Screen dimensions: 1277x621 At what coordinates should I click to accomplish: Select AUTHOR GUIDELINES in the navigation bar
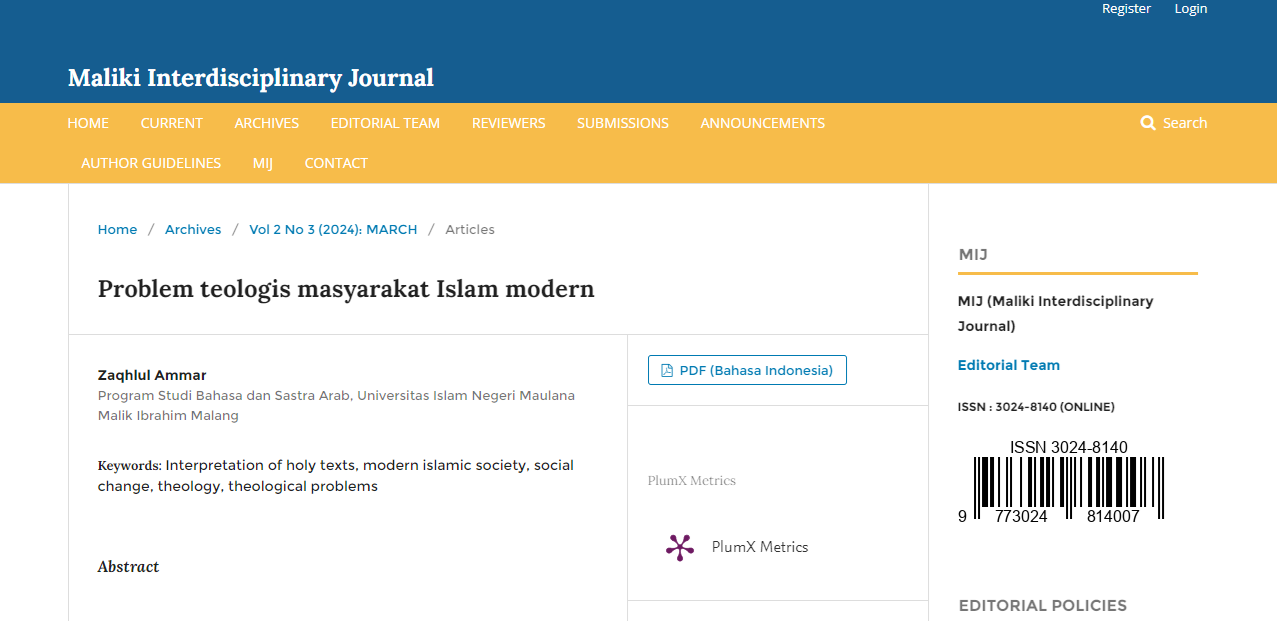[151, 163]
